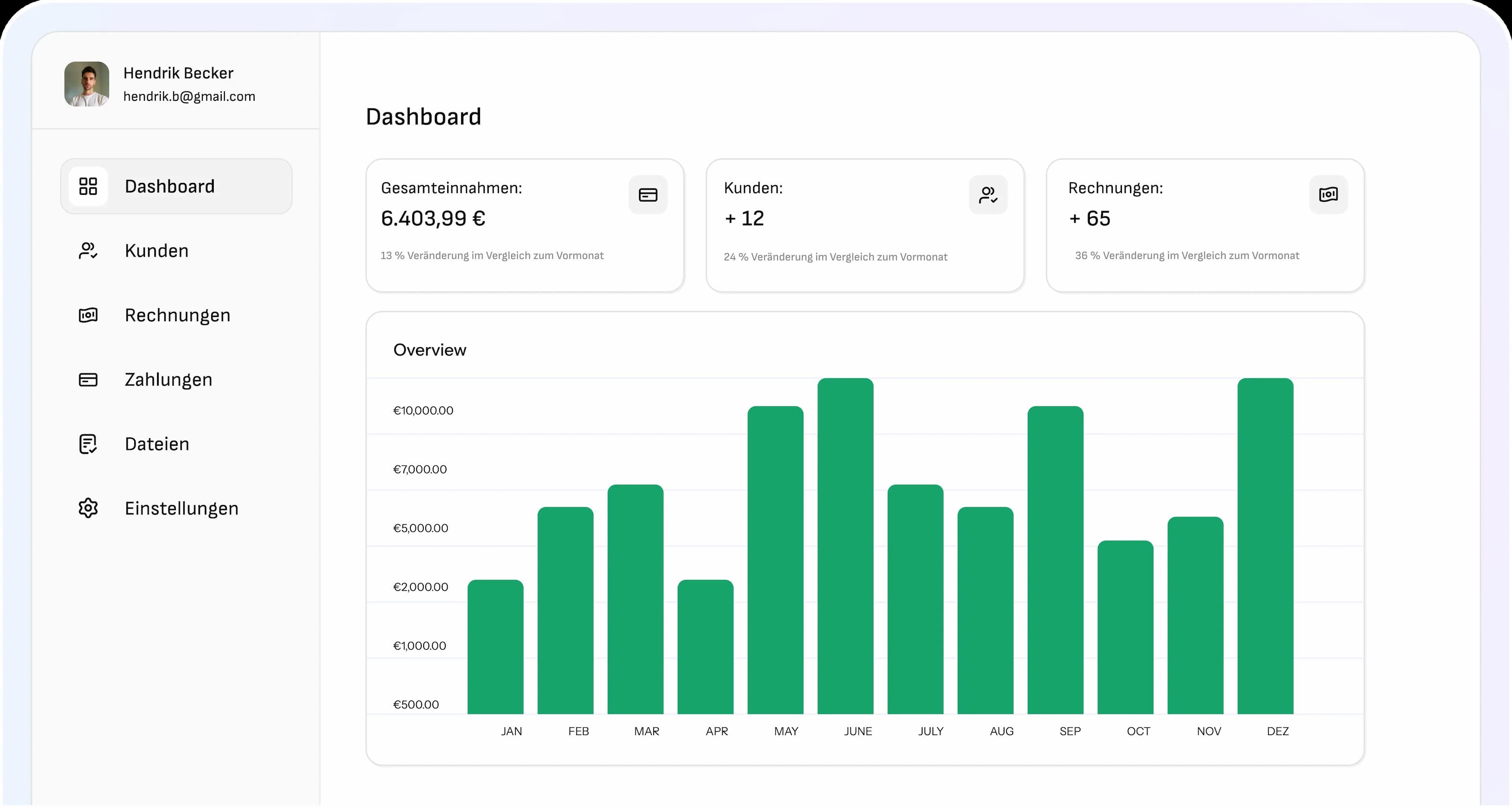Image resolution: width=1512 pixels, height=808 pixels.
Task: Click the DEZ bar in the chart
Action: 1266,546
